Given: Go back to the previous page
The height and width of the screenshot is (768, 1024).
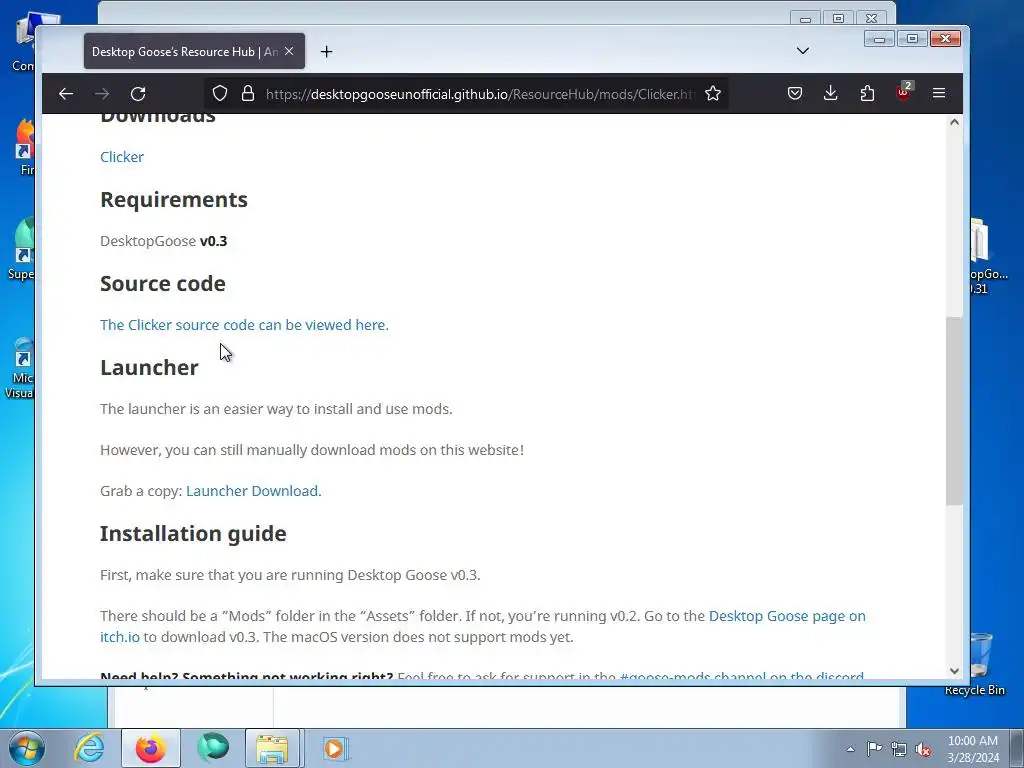Looking at the screenshot, I should (x=65, y=94).
